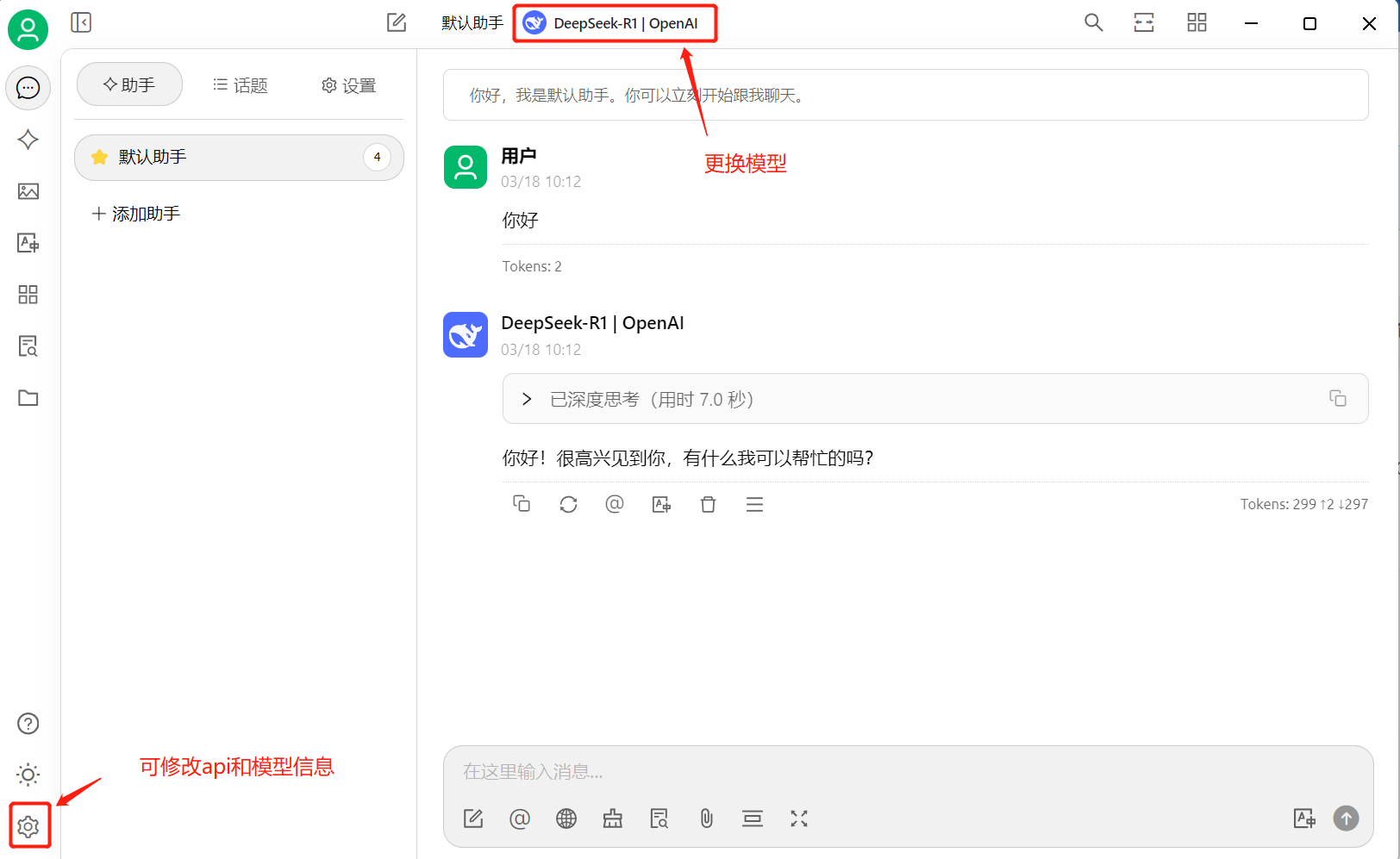Select the 默认助手 assistant entry
This screenshot has width=1400, height=859.
239,157
